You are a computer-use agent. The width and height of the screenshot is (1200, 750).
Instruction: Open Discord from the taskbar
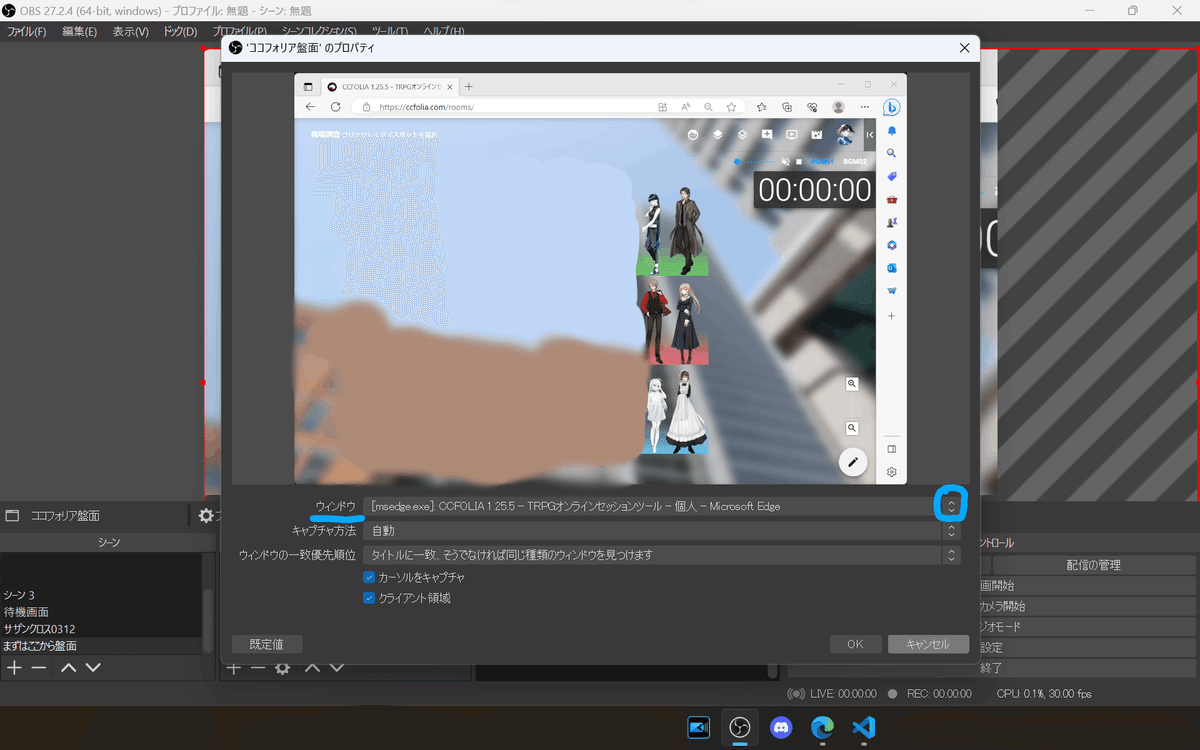(x=781, y=727)
